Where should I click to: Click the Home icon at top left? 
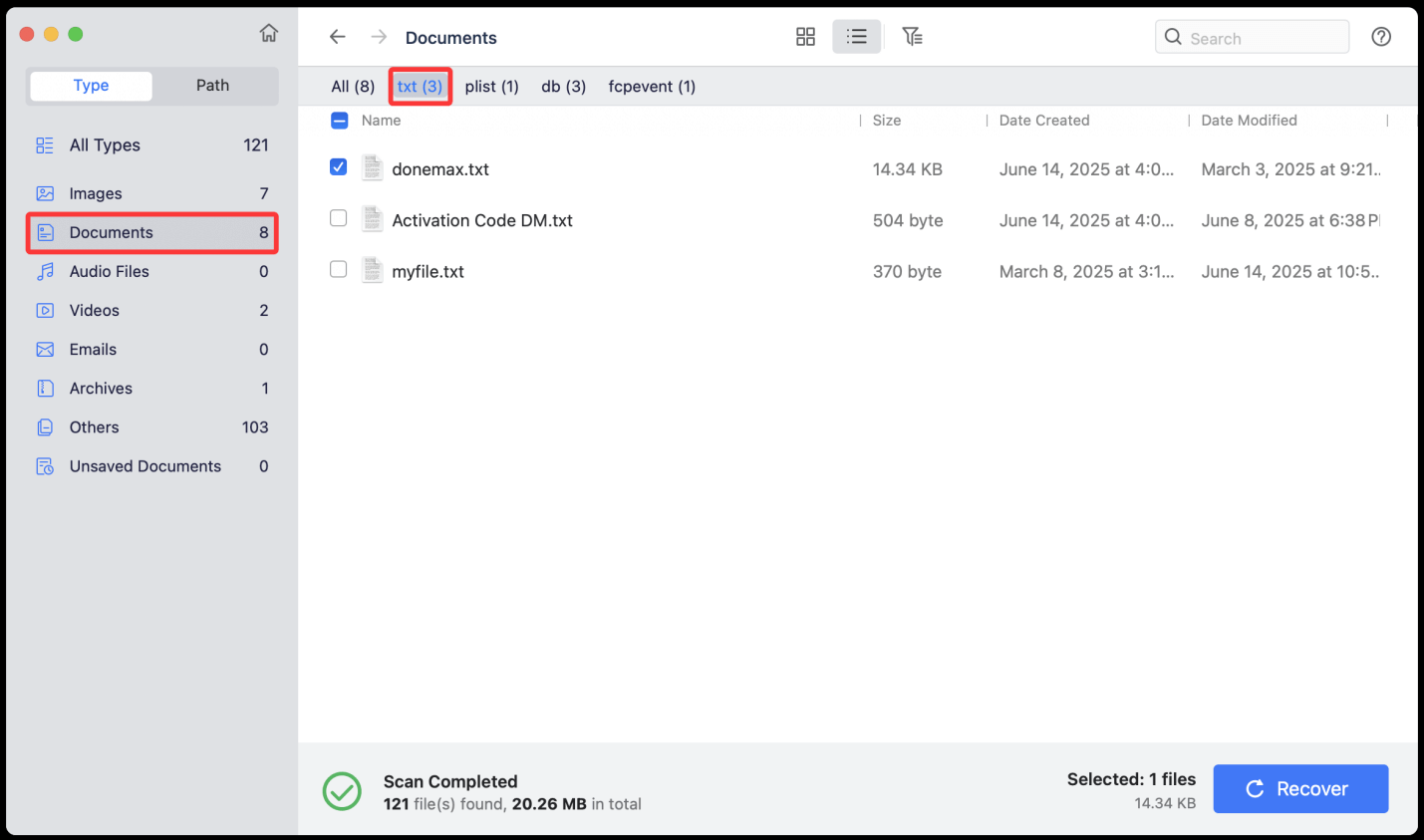[268, 32]
